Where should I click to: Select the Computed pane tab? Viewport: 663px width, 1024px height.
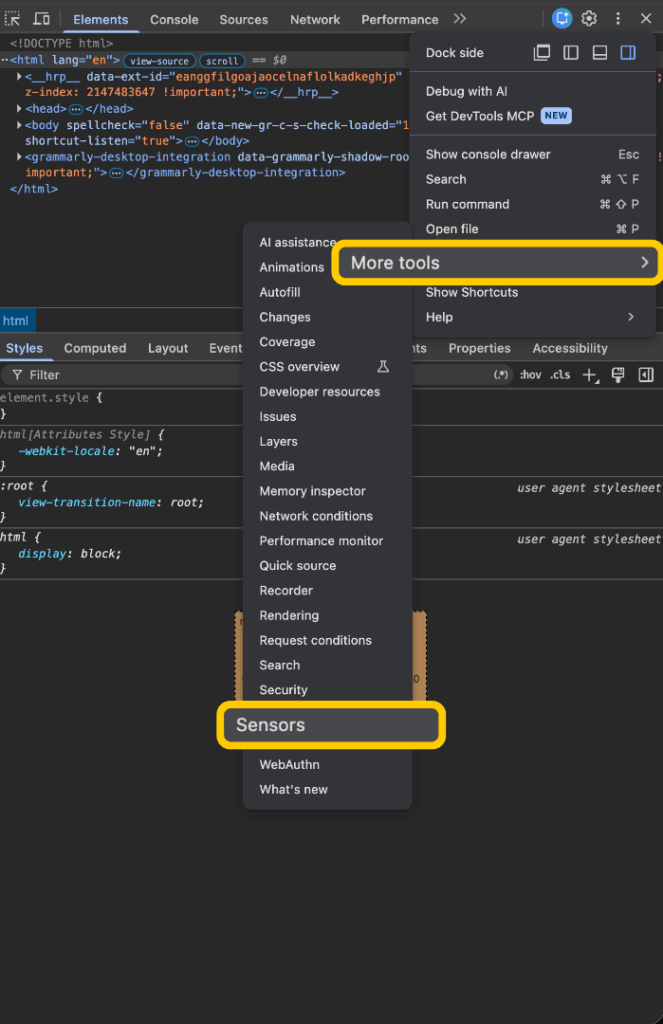(95, 348)
